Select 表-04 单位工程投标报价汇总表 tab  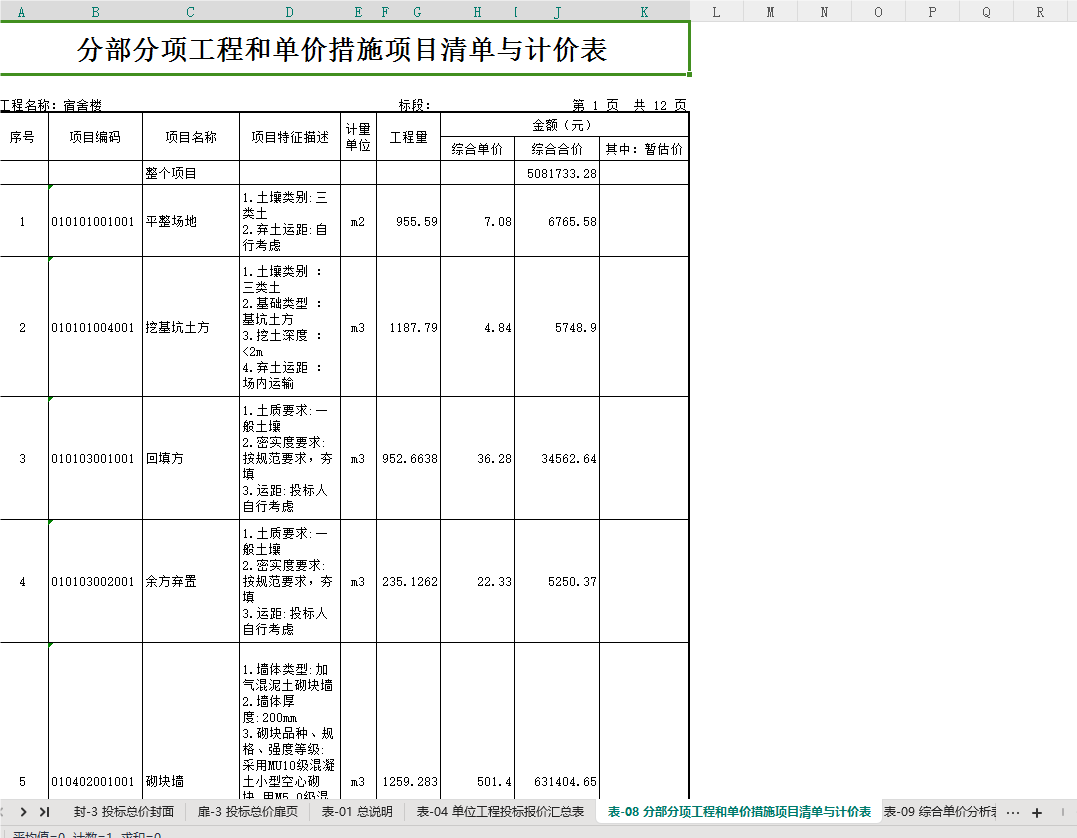pos(500,812)
